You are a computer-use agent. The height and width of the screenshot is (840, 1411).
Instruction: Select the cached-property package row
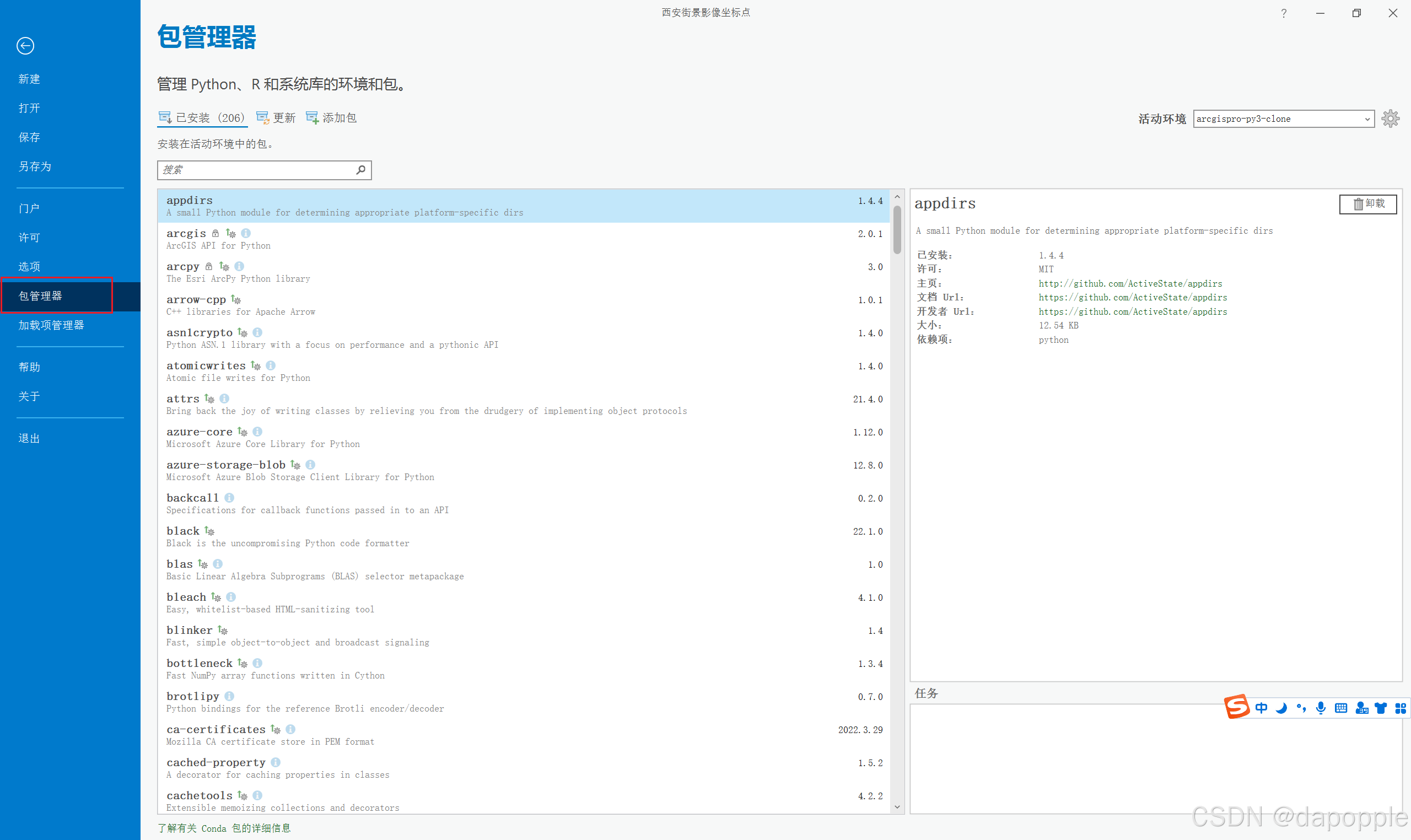524,768
